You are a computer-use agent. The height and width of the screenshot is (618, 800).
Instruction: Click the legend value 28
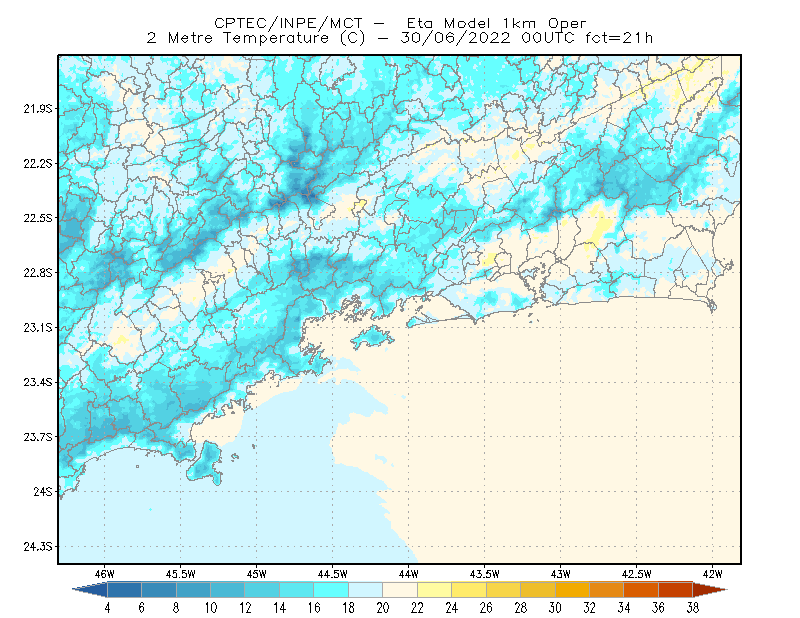521,608
